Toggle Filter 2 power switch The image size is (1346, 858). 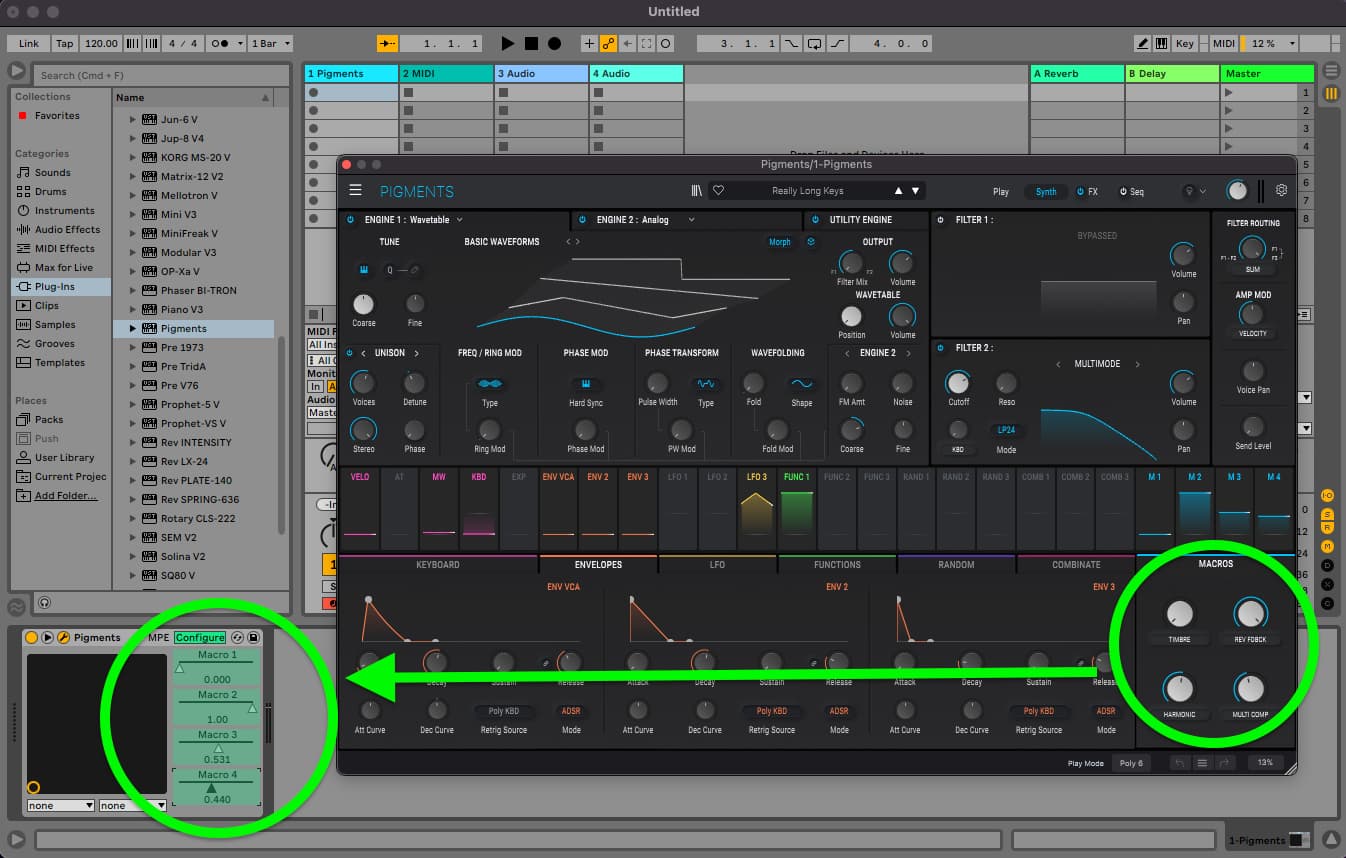941,348
